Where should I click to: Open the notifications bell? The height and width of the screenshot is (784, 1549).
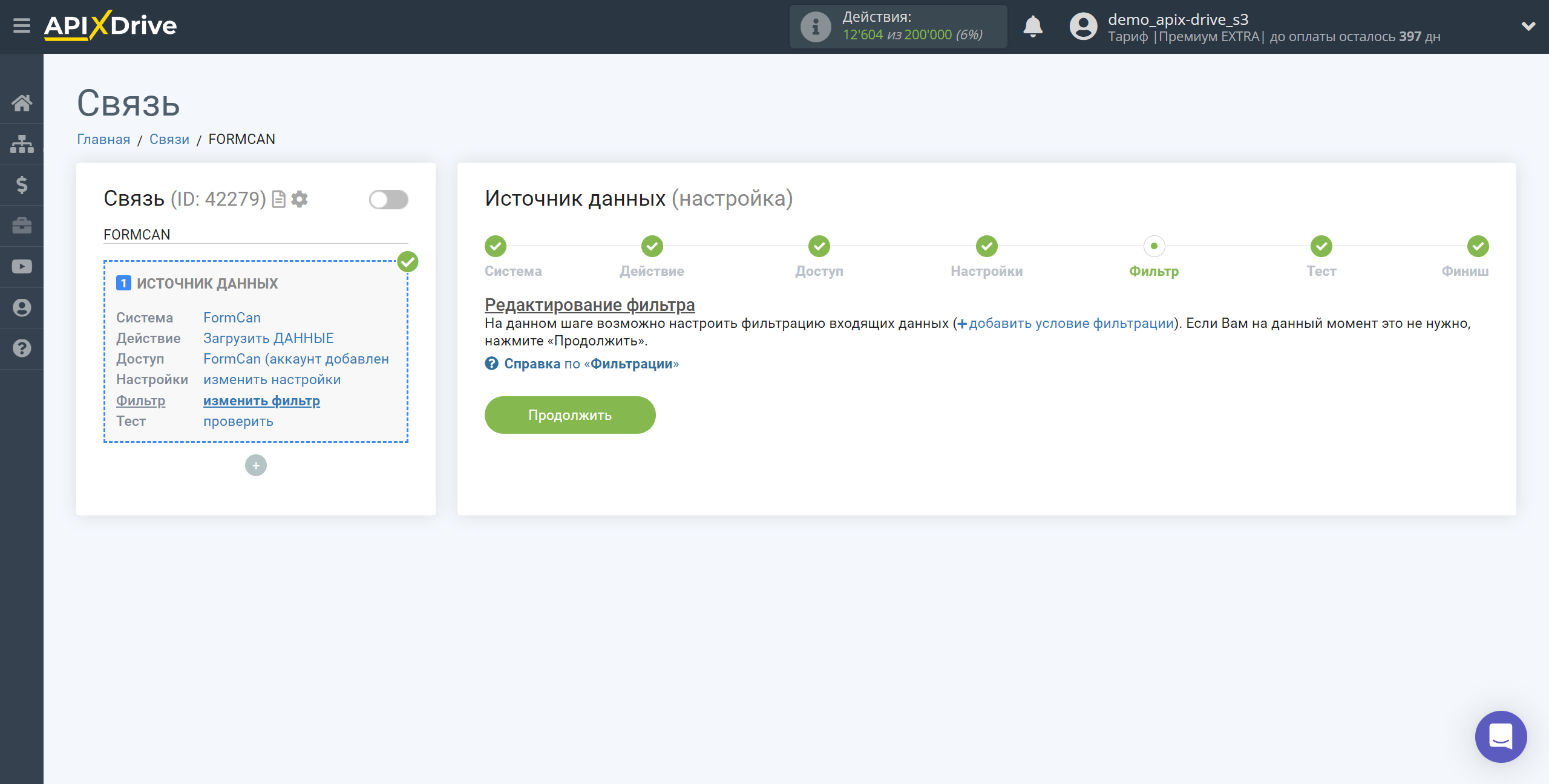[1033, 27]
